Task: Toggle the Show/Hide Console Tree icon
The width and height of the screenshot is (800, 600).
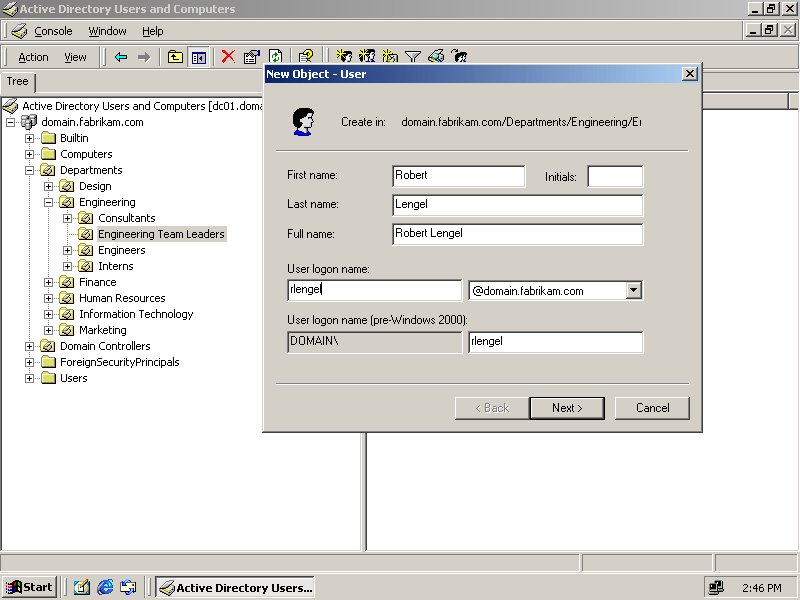Action: tap(199, 57)
